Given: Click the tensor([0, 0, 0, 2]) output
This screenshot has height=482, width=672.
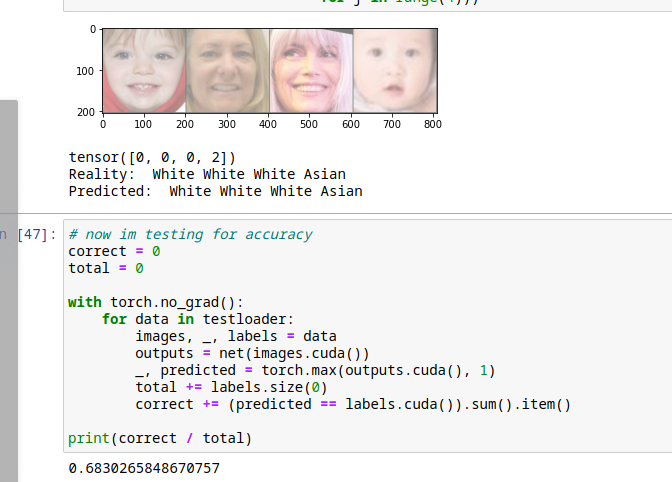Looking at the screenshot, I should tap(152, 157).
